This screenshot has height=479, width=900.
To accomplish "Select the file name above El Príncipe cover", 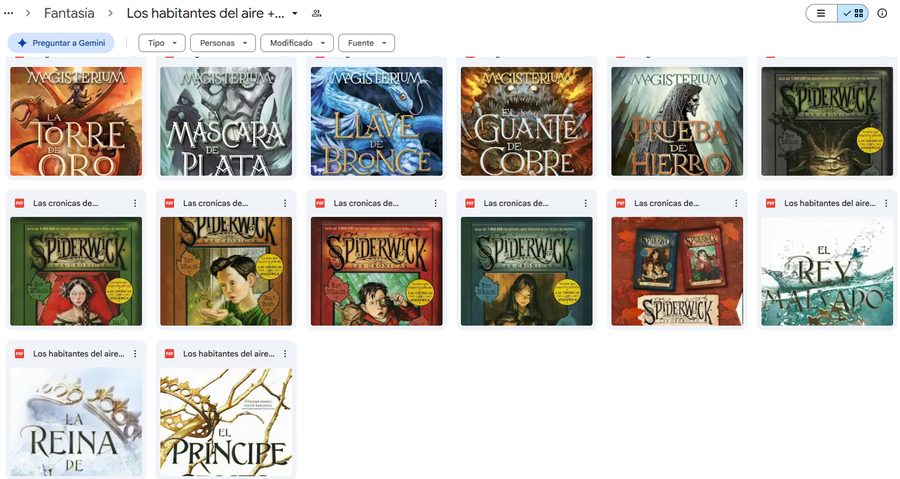I will pyautogui.click(x=229, y=354).
